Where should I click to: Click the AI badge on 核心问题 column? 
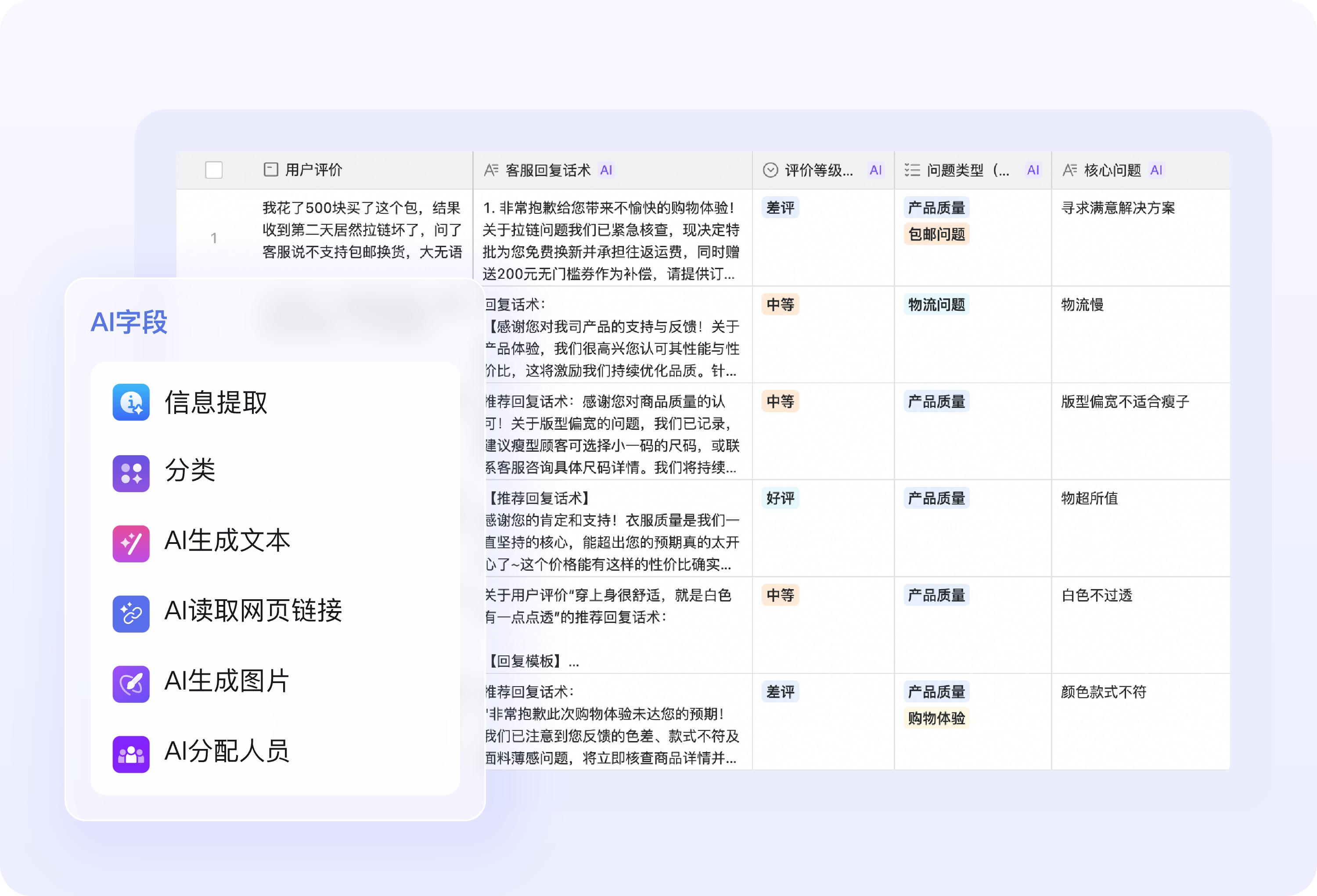click(1156, 169)
